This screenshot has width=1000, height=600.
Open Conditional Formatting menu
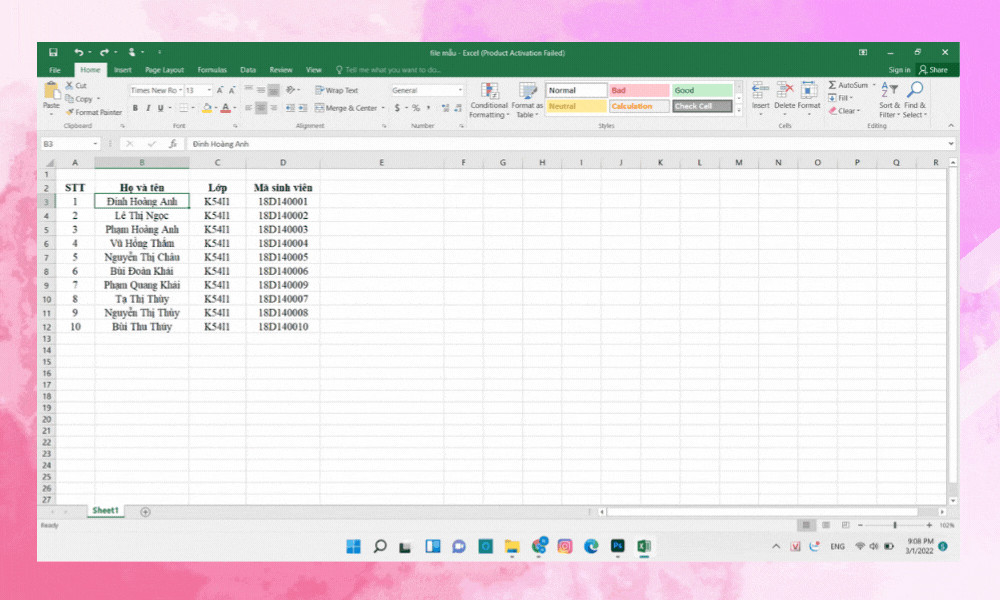click(x=489, y=100)
